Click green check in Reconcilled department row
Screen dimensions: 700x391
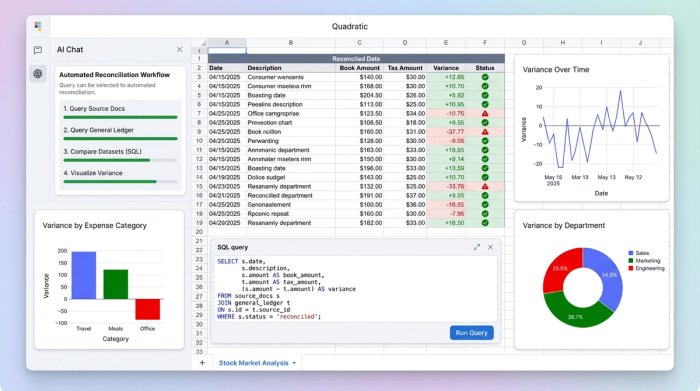pos(485,196)
